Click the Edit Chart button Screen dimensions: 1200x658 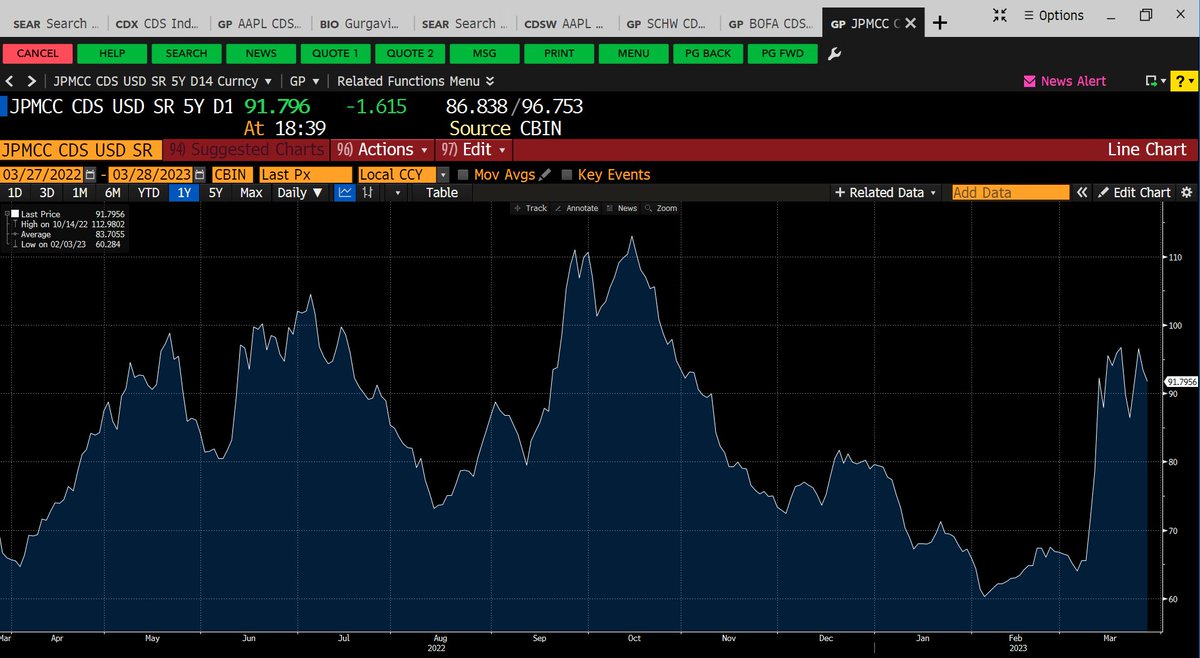pyautogui.click(x=1143, y=192)
